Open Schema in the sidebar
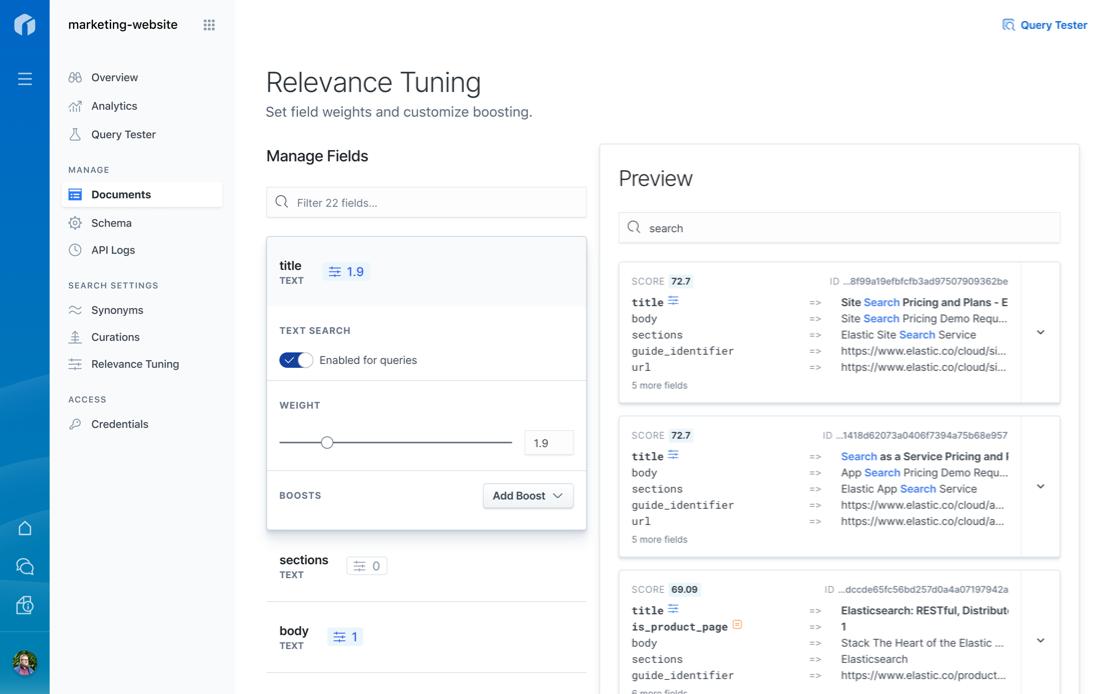 click(x=111, y=223)
